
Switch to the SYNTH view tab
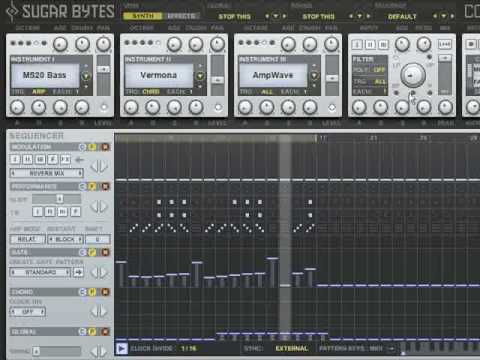(x=143, y=16)
